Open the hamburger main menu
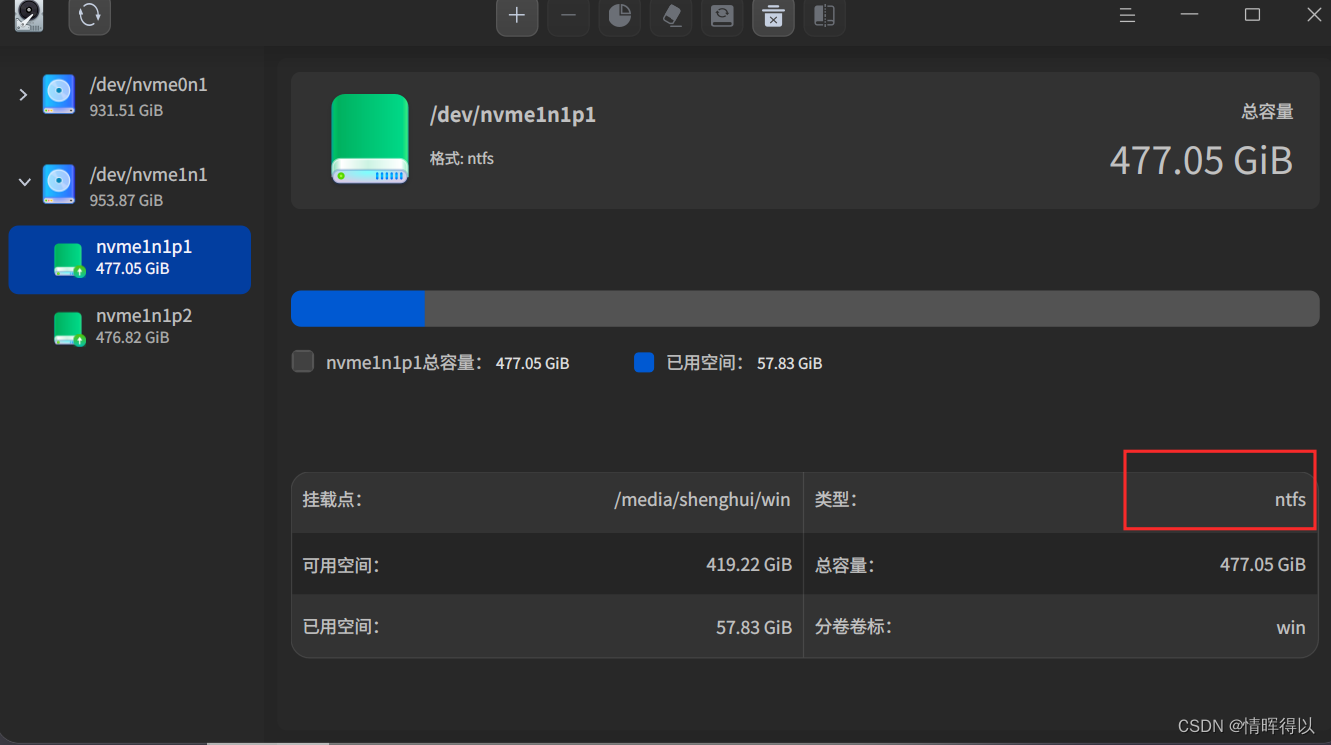Viewport: 1331px width, 745px height. coord(1127,15)
